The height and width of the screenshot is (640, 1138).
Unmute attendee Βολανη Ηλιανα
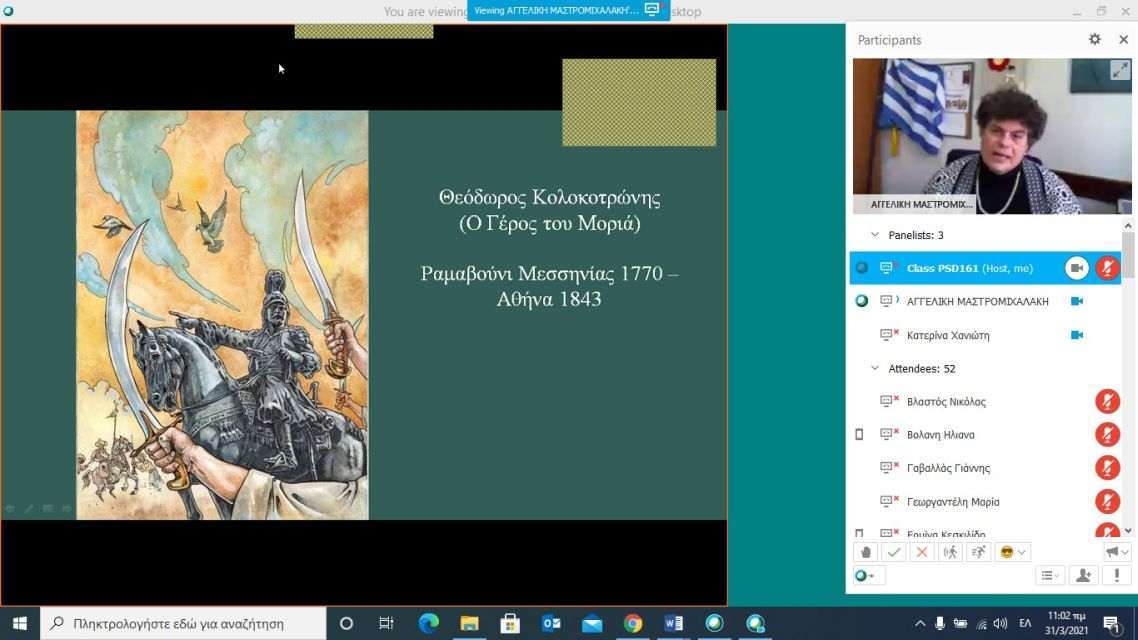[1107, 435]
